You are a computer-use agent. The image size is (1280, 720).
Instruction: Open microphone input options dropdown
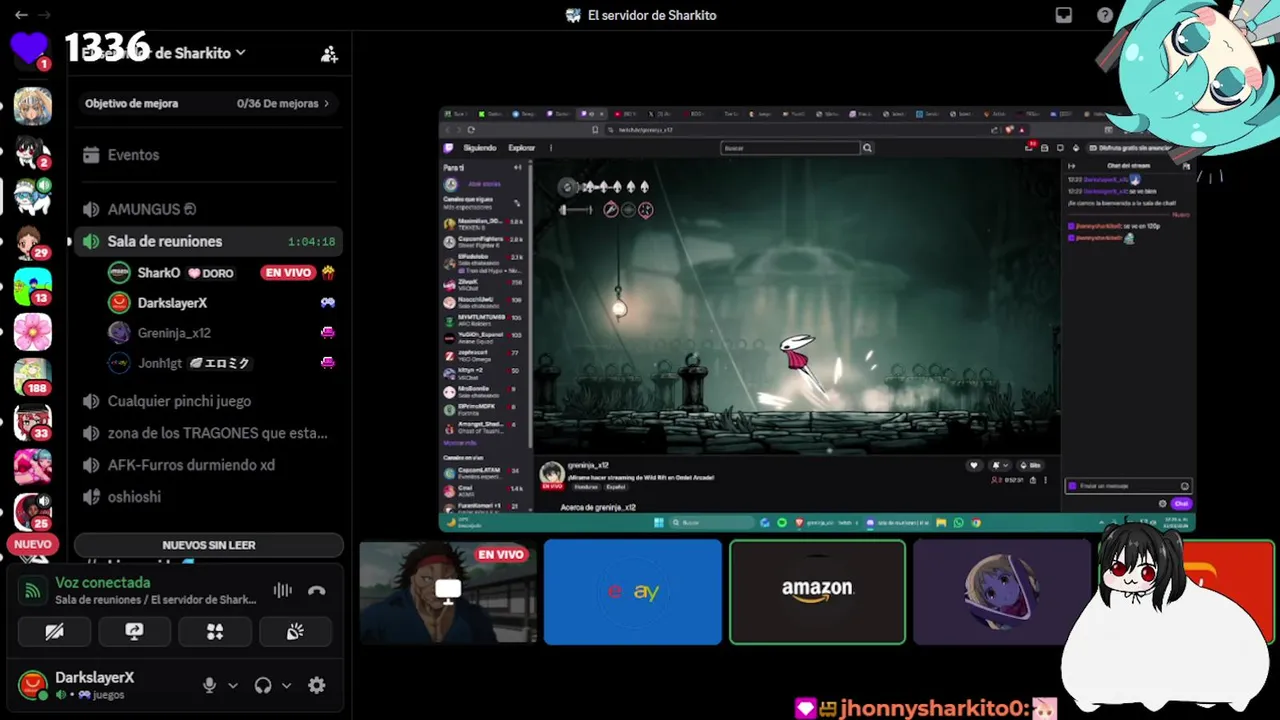pos(233,686)
